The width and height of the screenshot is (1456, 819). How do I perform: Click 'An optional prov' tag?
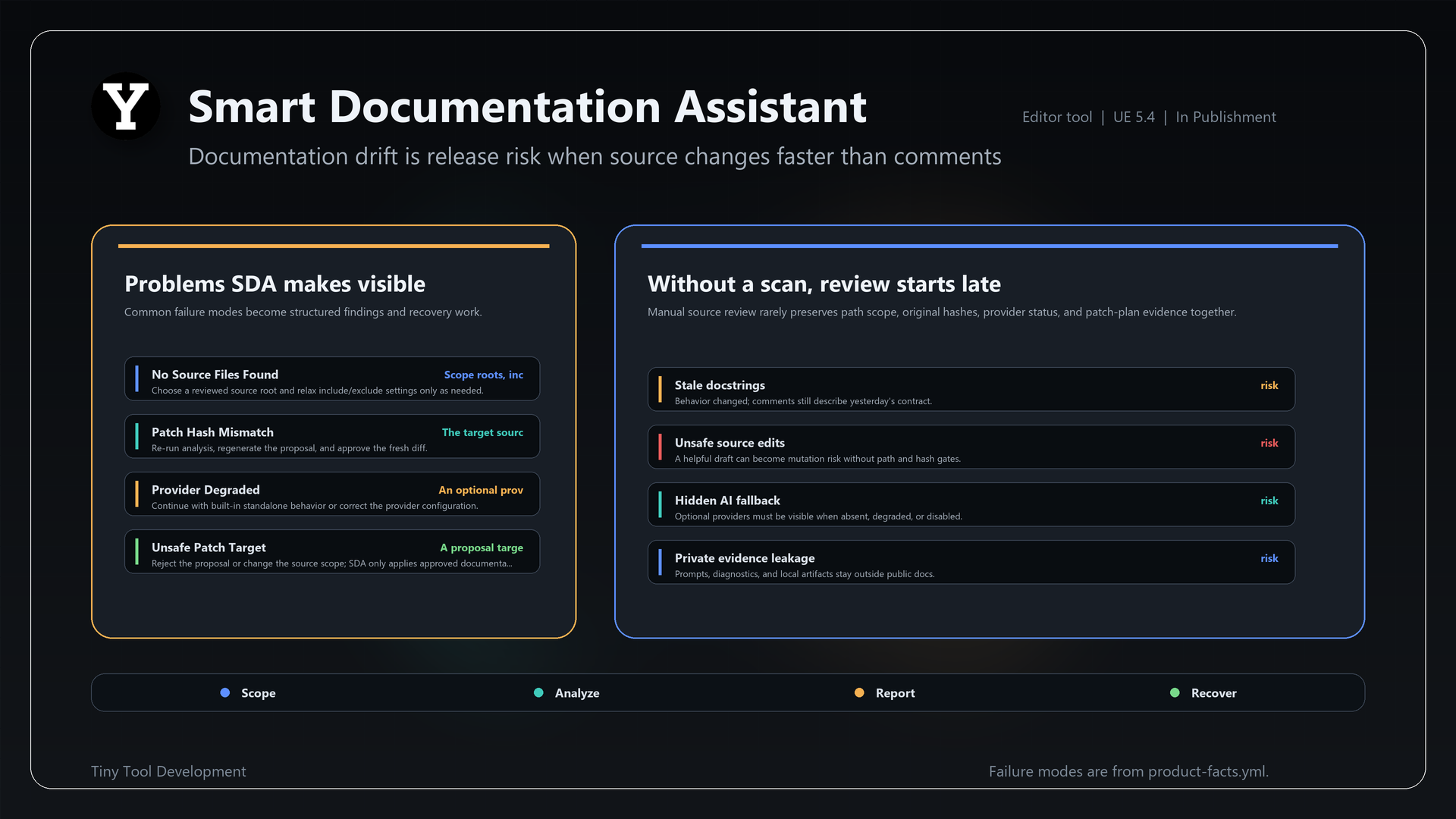pyautogui.click(x=481, y=490)
